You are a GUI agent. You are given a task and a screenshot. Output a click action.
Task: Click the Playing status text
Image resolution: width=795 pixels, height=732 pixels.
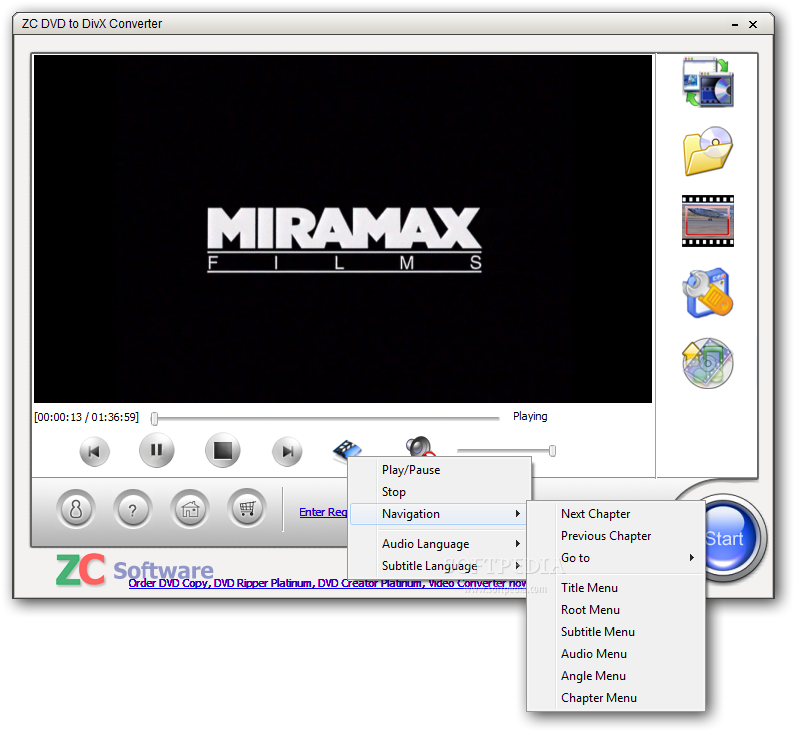pos(530,416)
